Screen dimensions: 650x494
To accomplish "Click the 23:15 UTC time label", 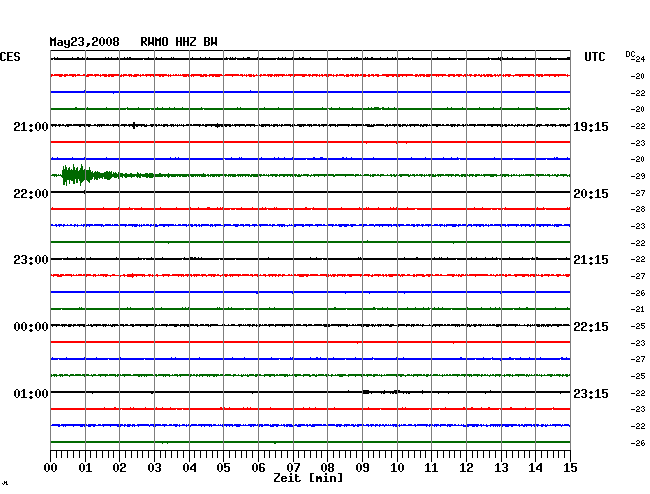I will (591, 393).
